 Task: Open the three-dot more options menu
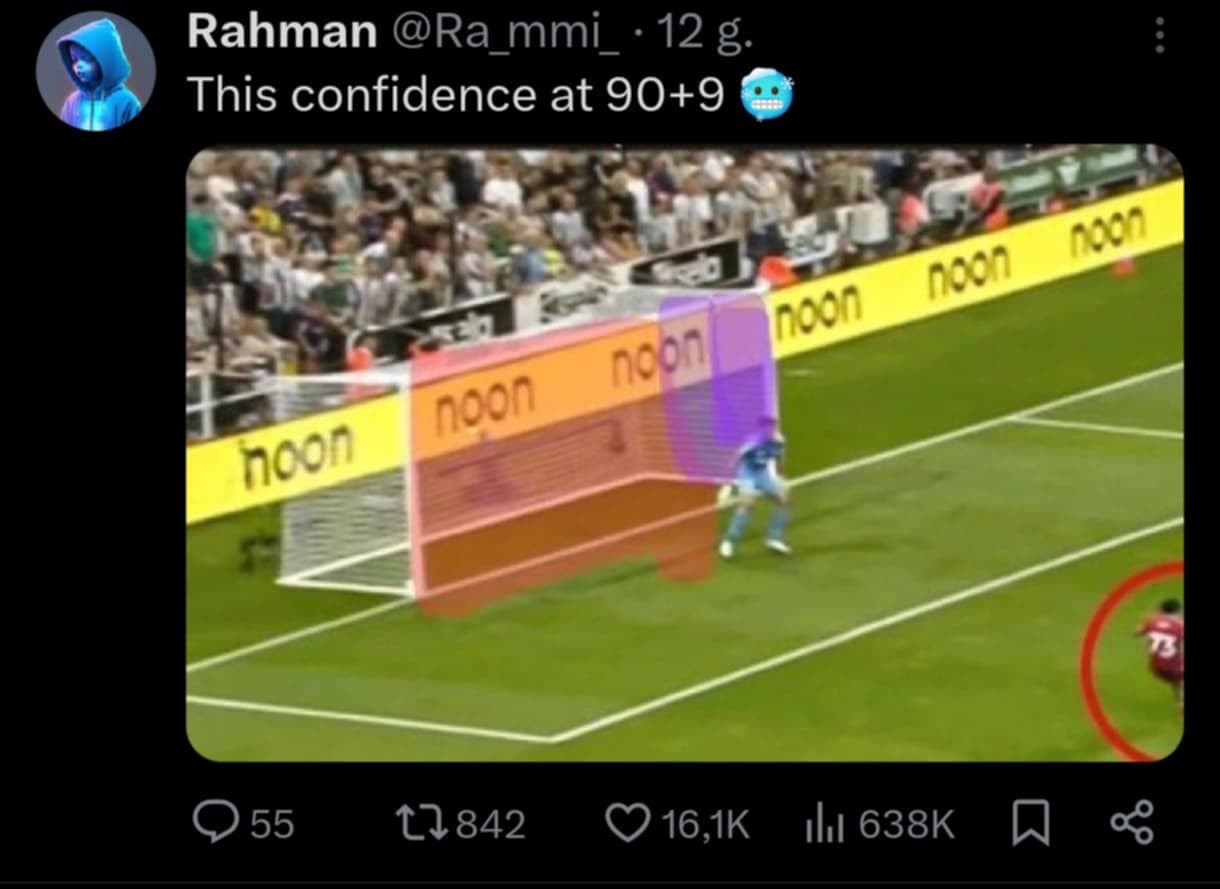(x=1159, y=36)
